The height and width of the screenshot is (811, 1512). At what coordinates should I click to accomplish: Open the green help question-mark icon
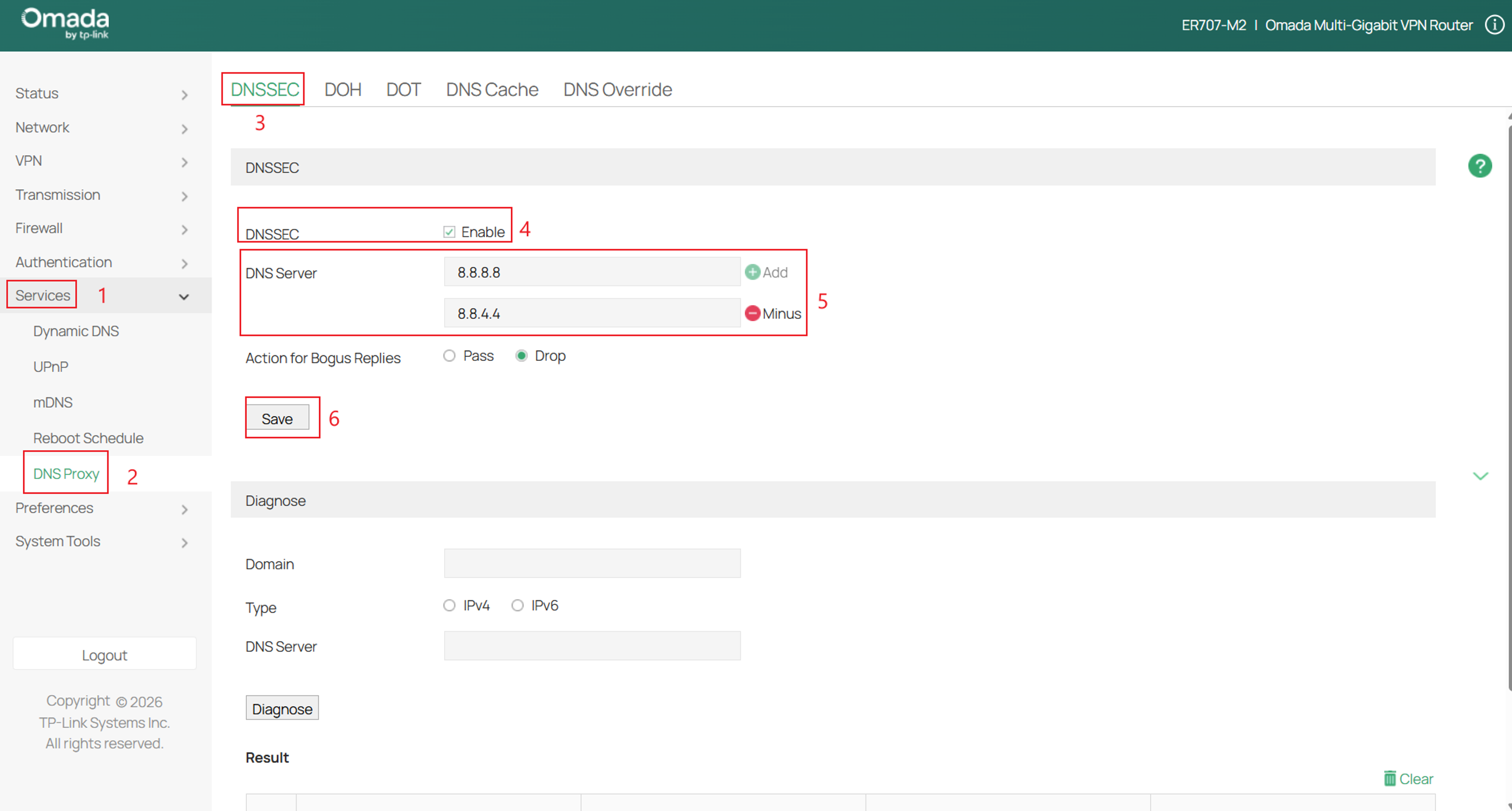coord(1480,166)
